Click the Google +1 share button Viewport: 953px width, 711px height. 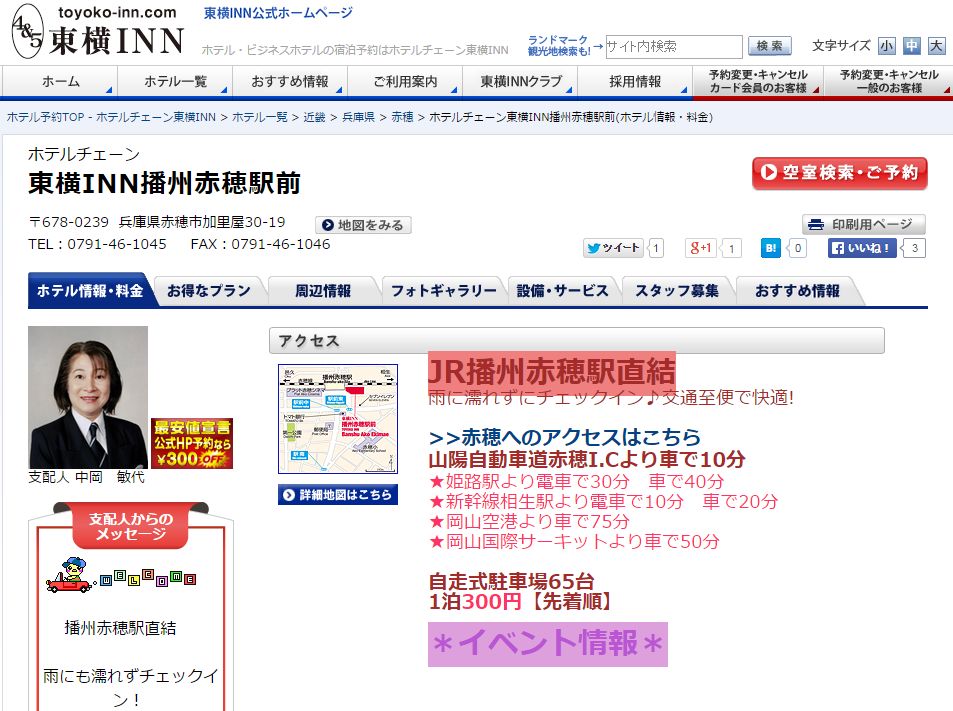point(701,248)
